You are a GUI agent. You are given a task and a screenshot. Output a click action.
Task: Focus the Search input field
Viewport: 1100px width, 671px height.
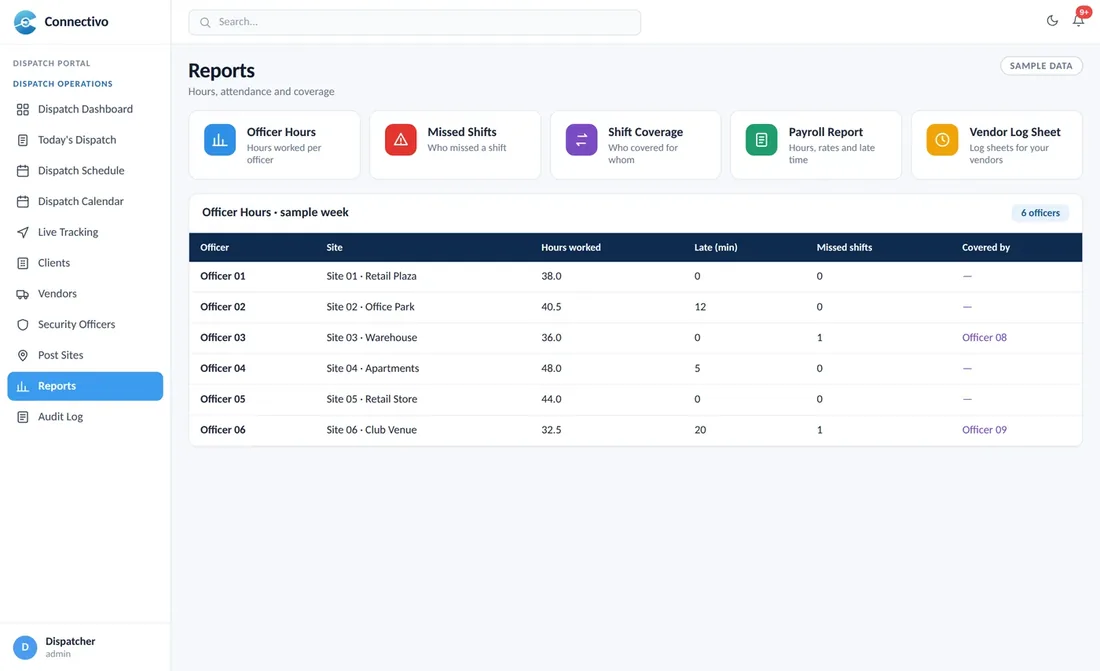point(414,22)
